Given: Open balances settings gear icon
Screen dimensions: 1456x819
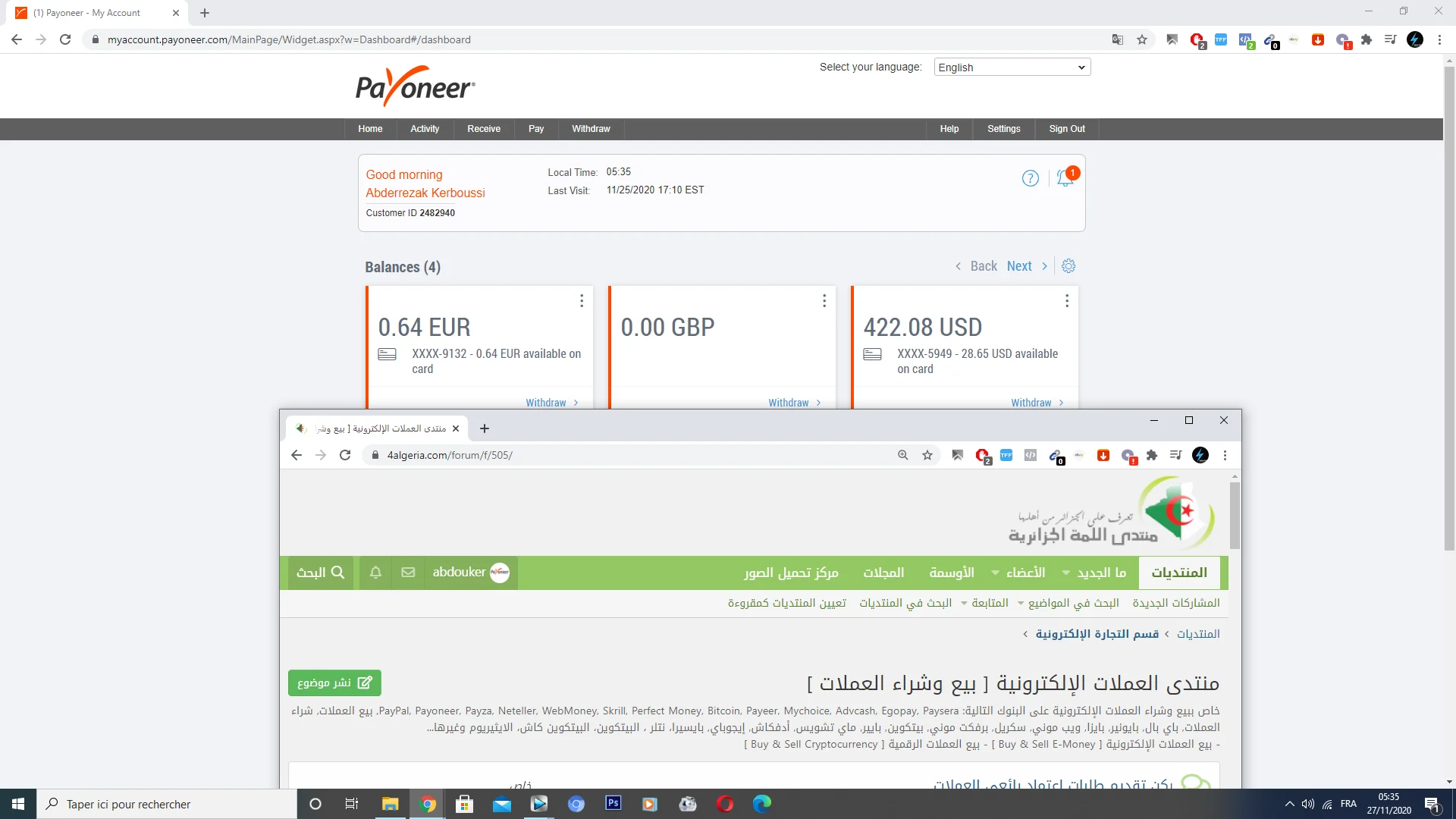Looking at the screenshot, I should 1068,266.
